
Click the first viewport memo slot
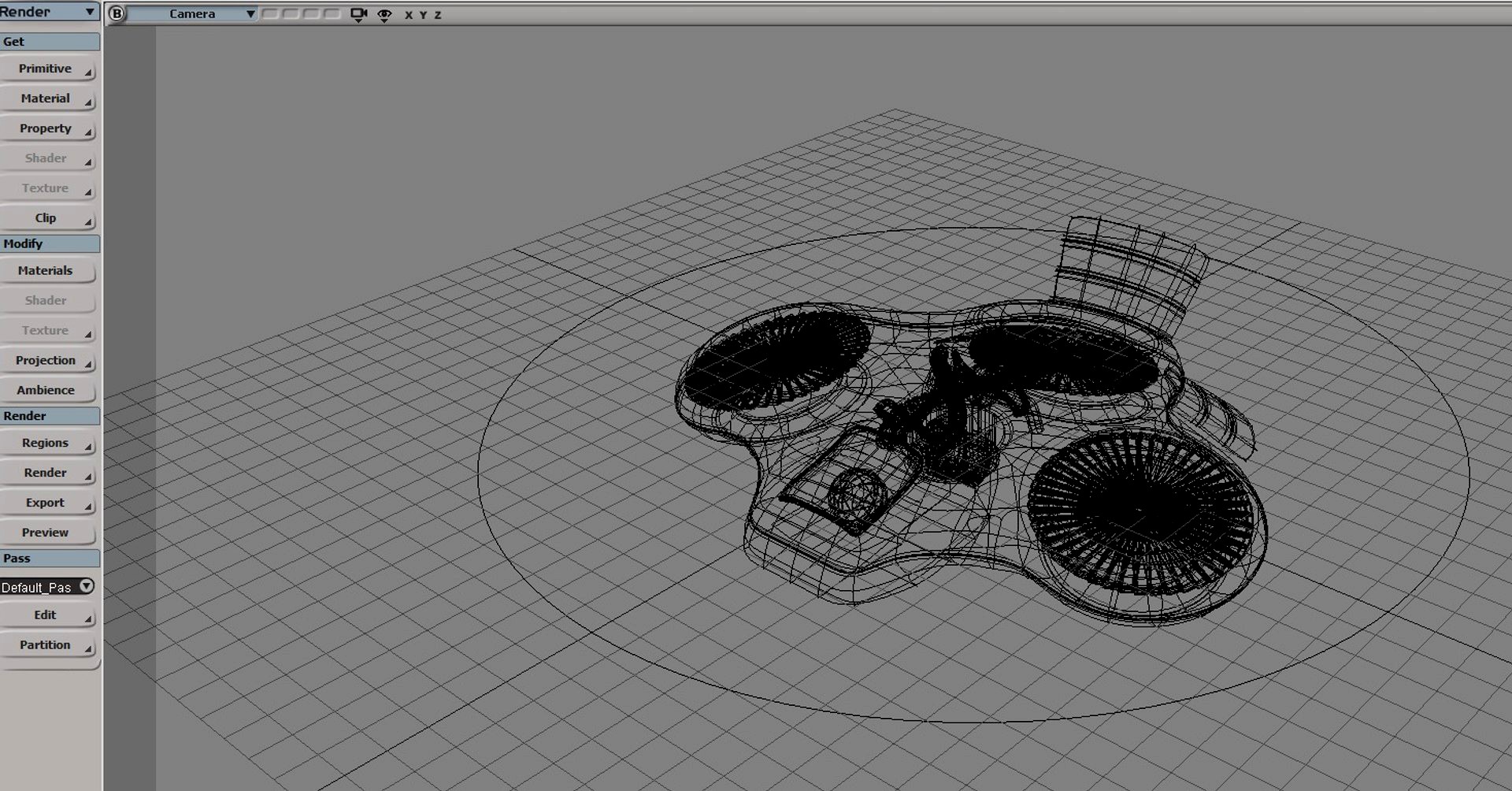[x=270, y=14]
